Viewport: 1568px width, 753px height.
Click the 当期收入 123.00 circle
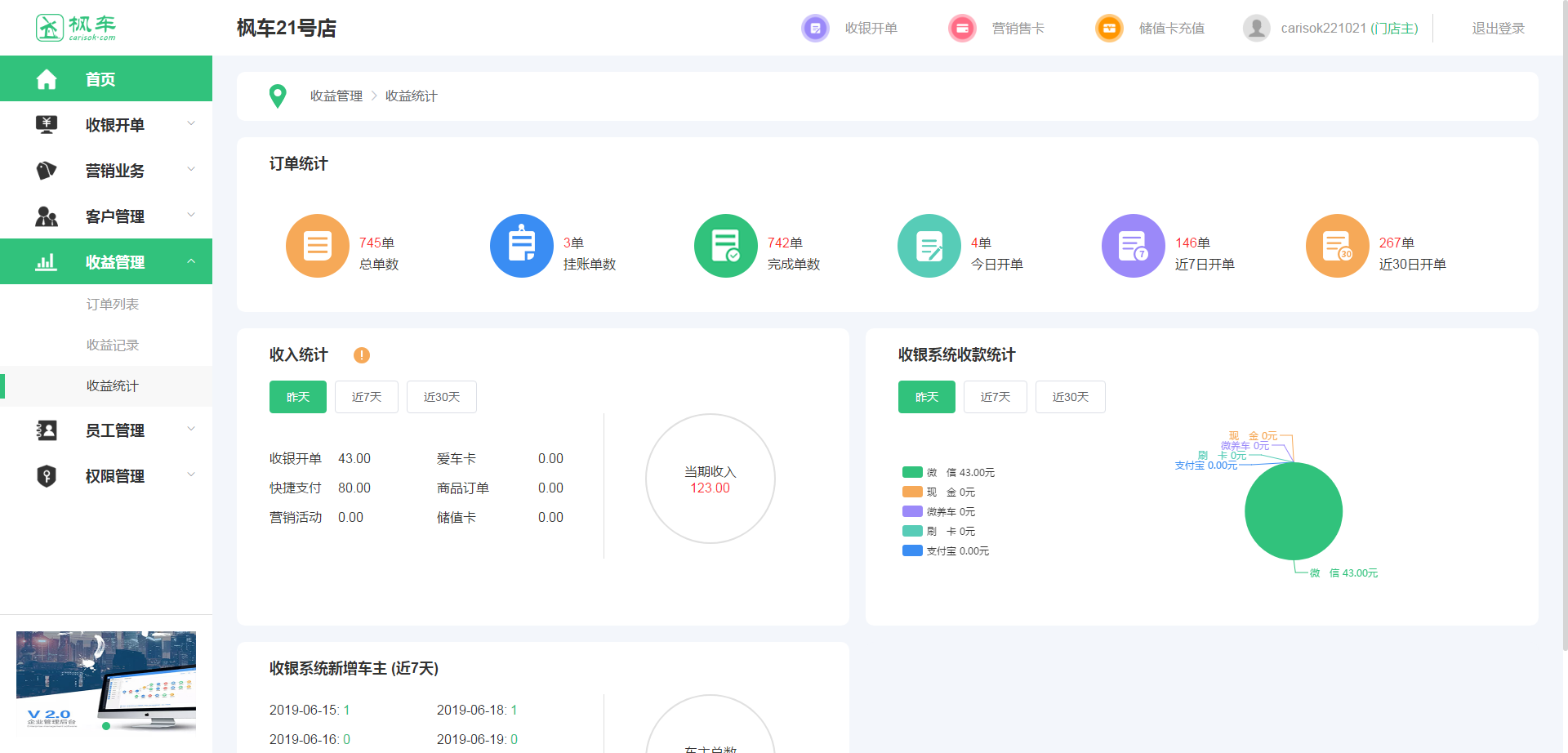tap(710, 479)
